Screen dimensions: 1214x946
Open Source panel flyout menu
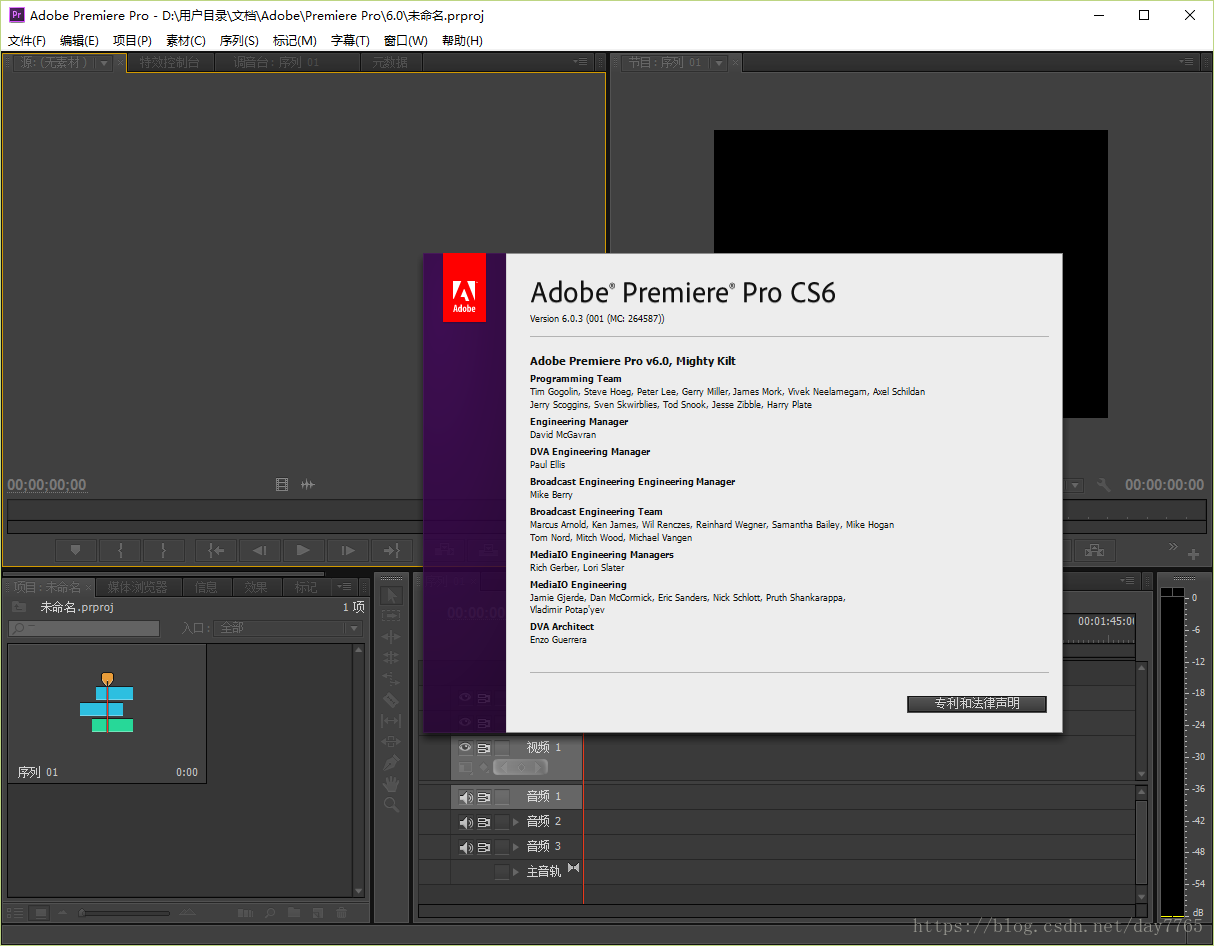coord(581,61)
